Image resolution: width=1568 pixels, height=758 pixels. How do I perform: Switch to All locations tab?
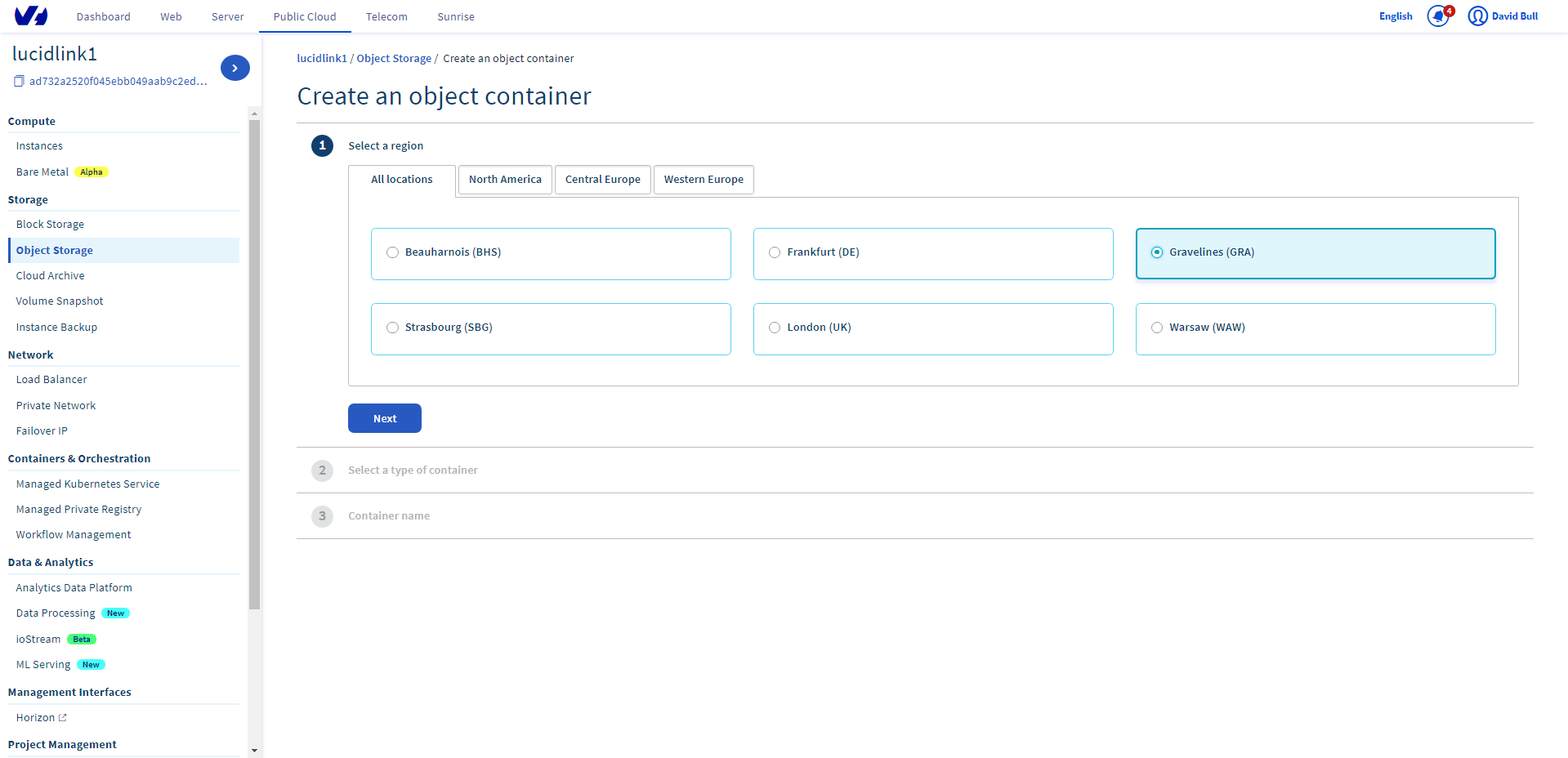pyautogui.click(x=402, y=180)
